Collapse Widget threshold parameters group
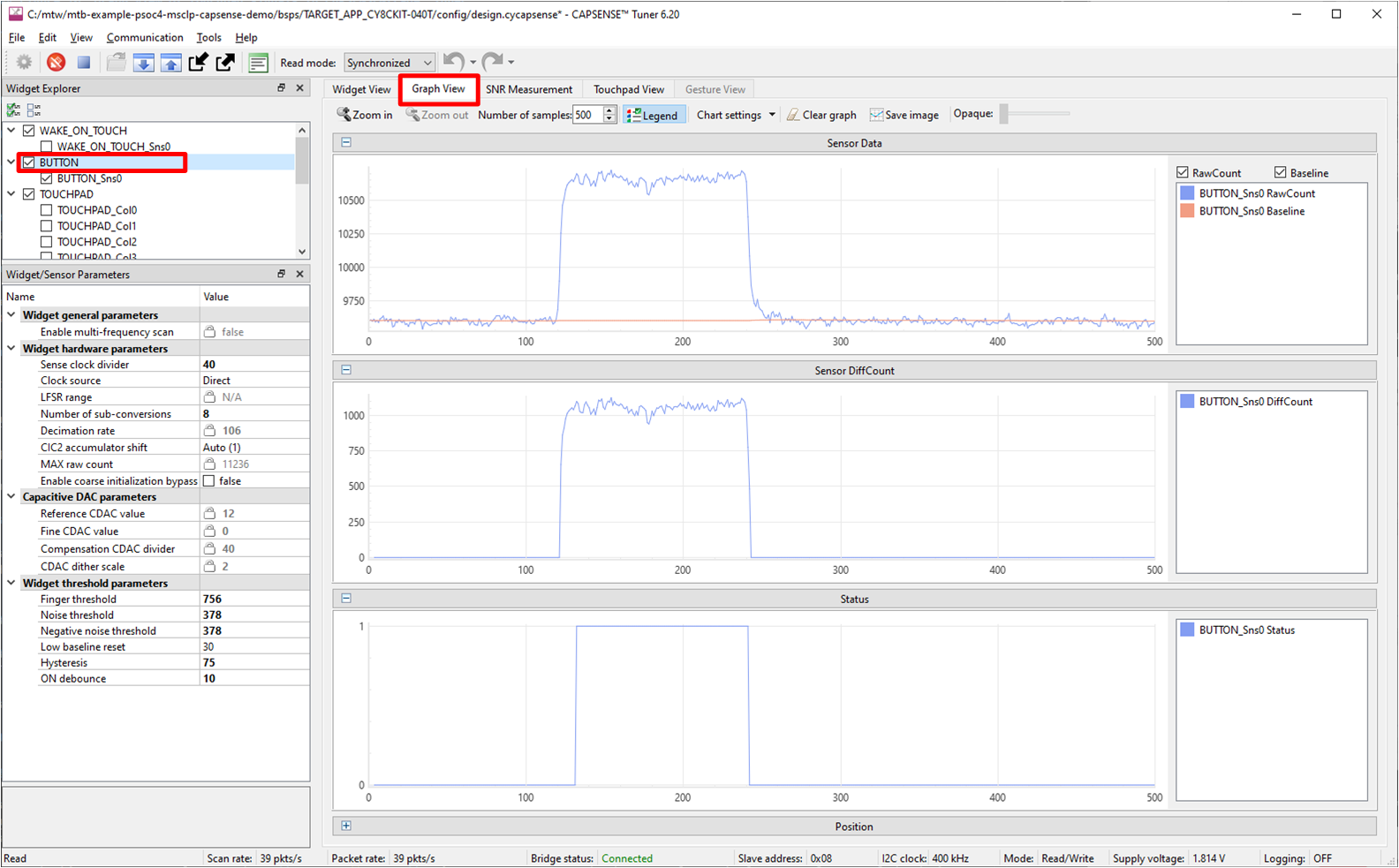Screen dimensions: 1399x868 click(11, 584)
